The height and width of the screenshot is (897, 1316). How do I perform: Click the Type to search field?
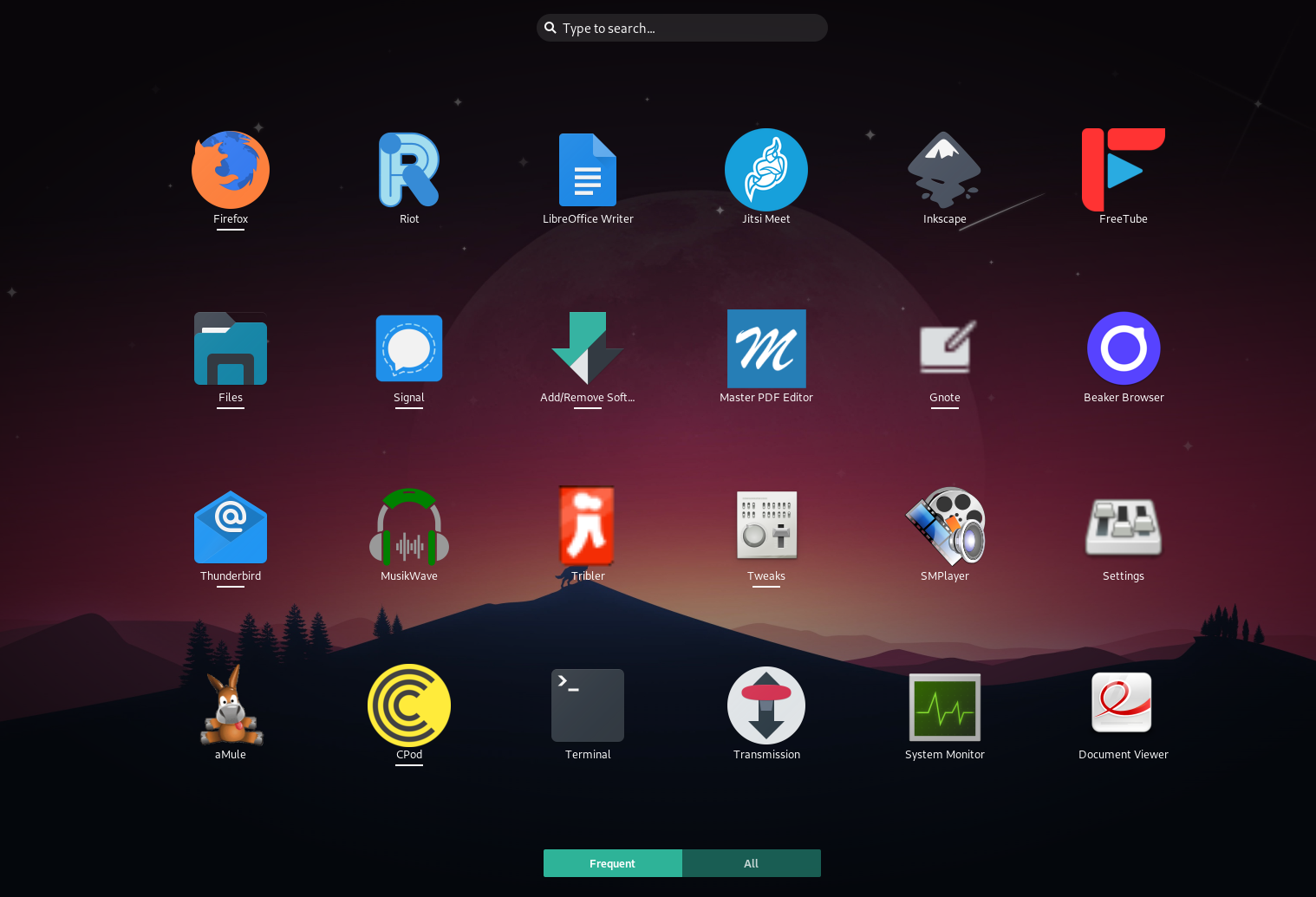pos(682,28)
